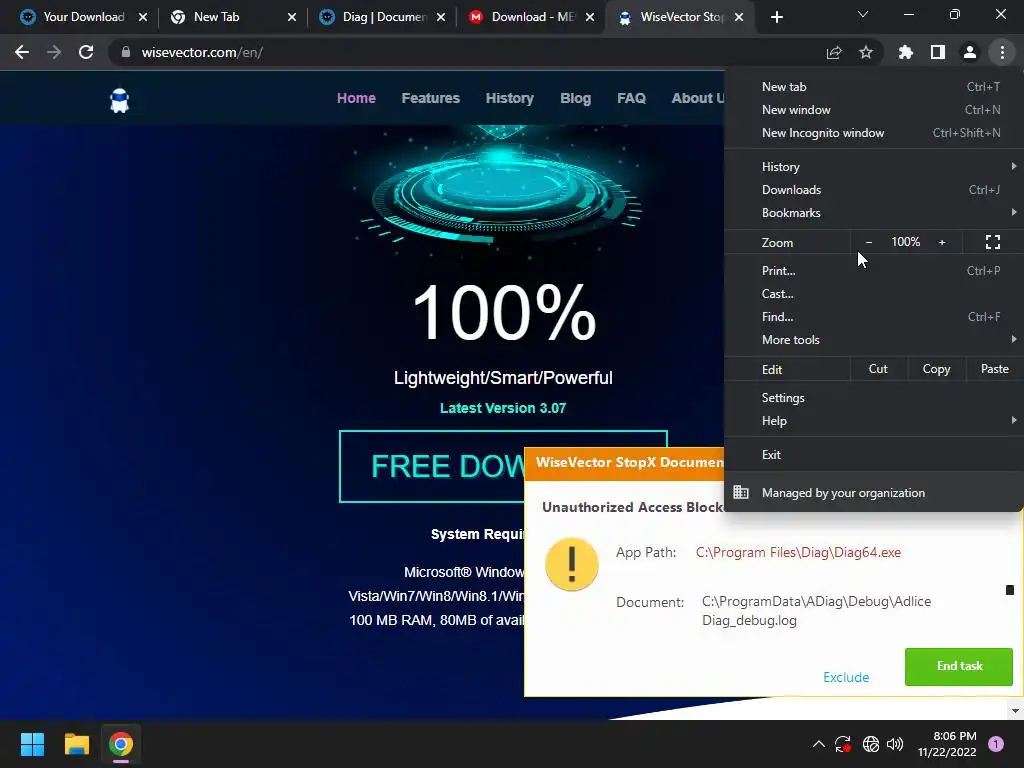This screenshot has height=768, width=1024.
Task: Select Print from the menu
Action: [874, 270]
